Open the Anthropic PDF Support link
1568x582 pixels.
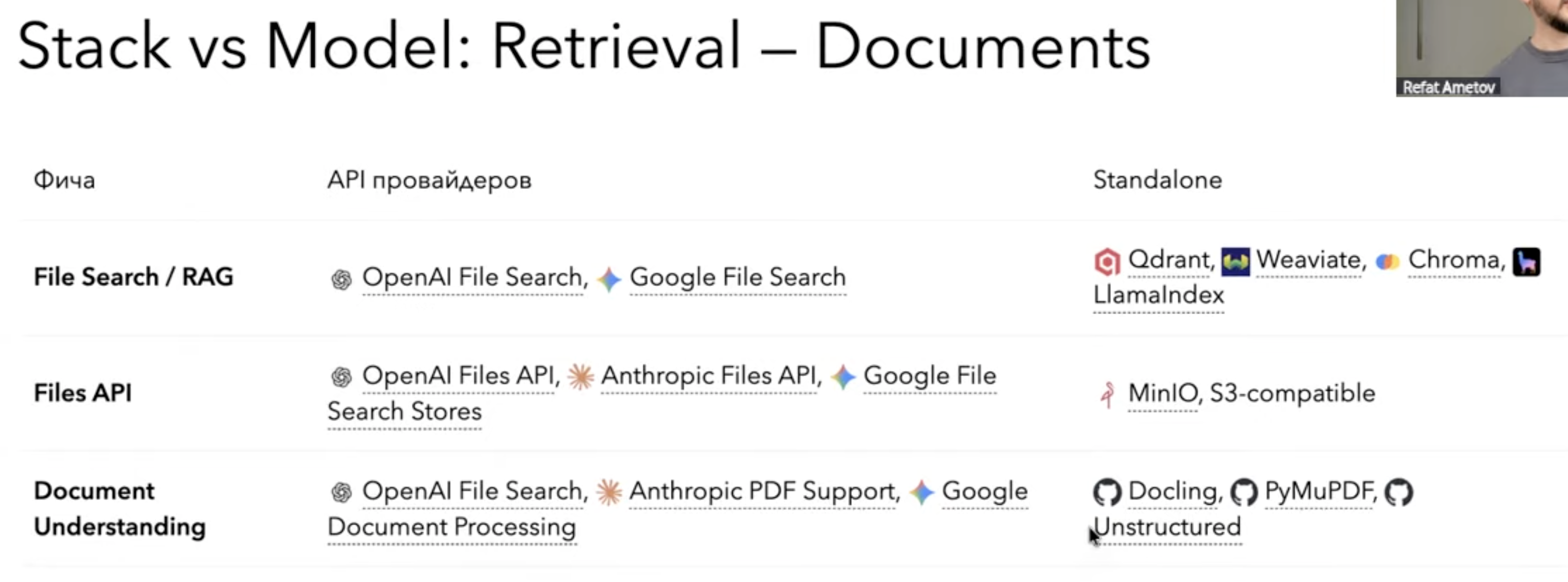tap(763, 491)
